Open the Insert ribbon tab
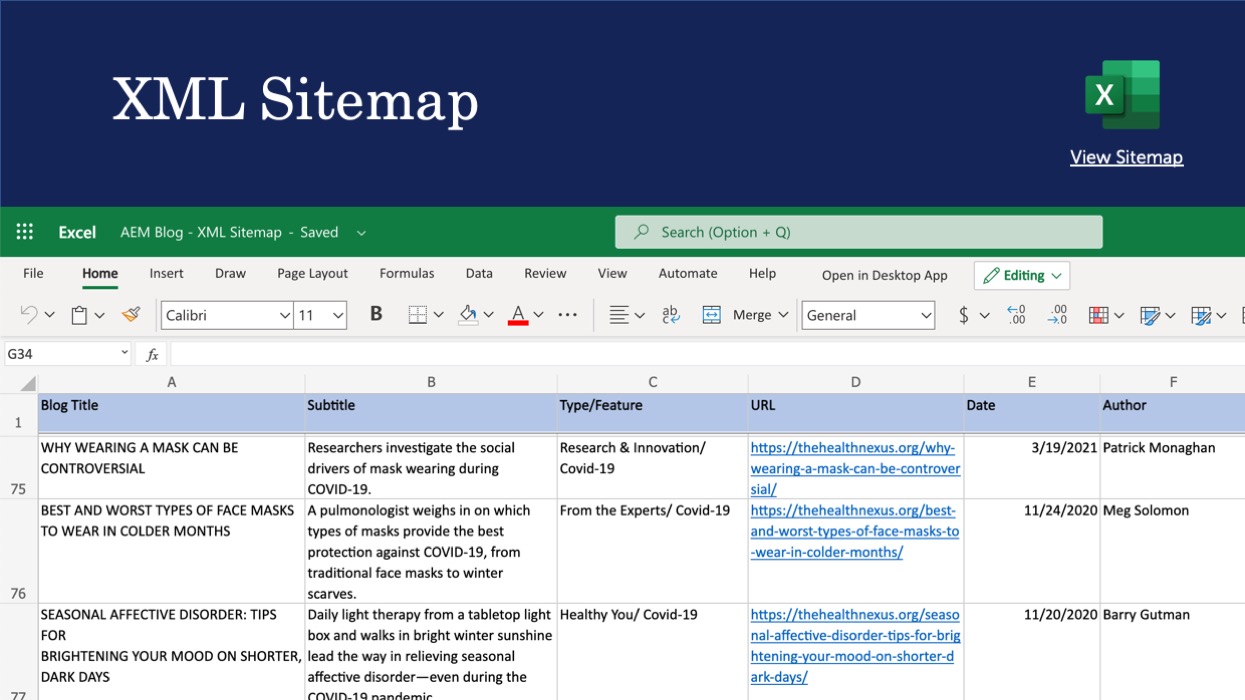 166,273
